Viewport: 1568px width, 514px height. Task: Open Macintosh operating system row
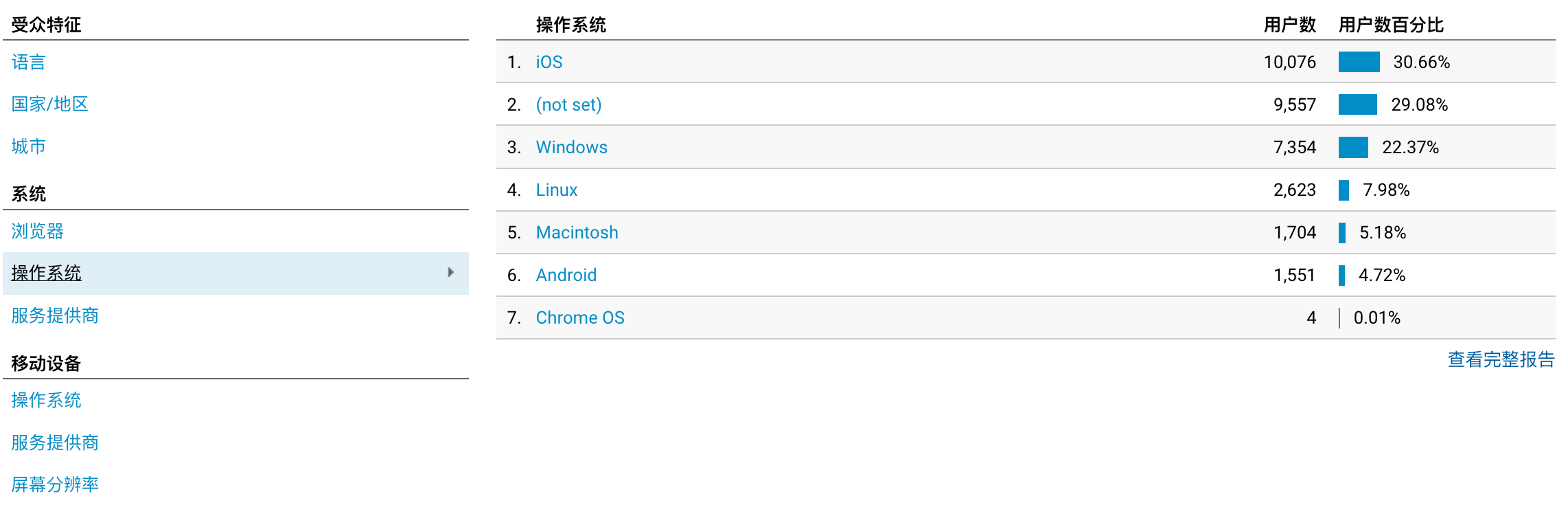click(577, 232)
